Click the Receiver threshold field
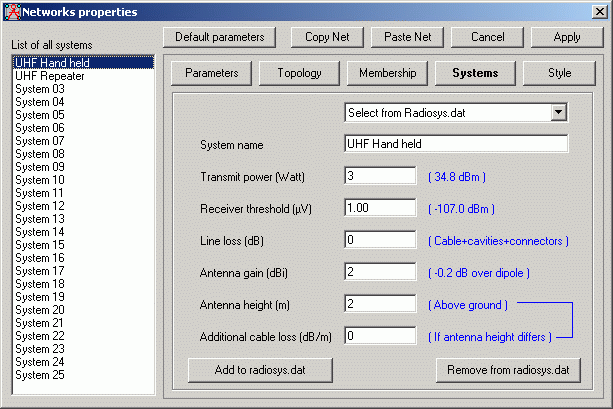Screen dimensions: 613x409 tap(380, 209)
